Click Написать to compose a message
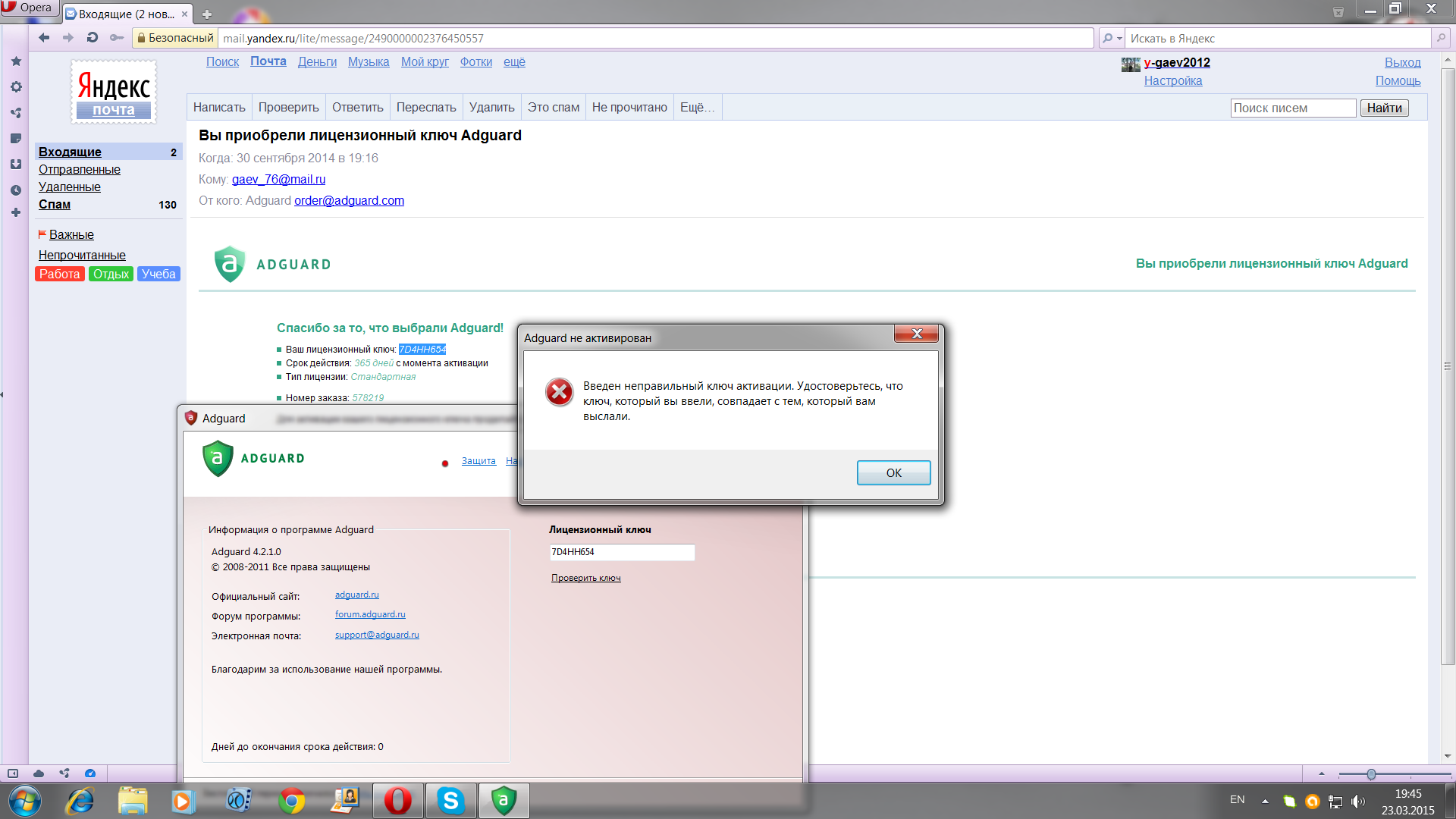Viewport: 1456px width, 819px height. (219, 108)
